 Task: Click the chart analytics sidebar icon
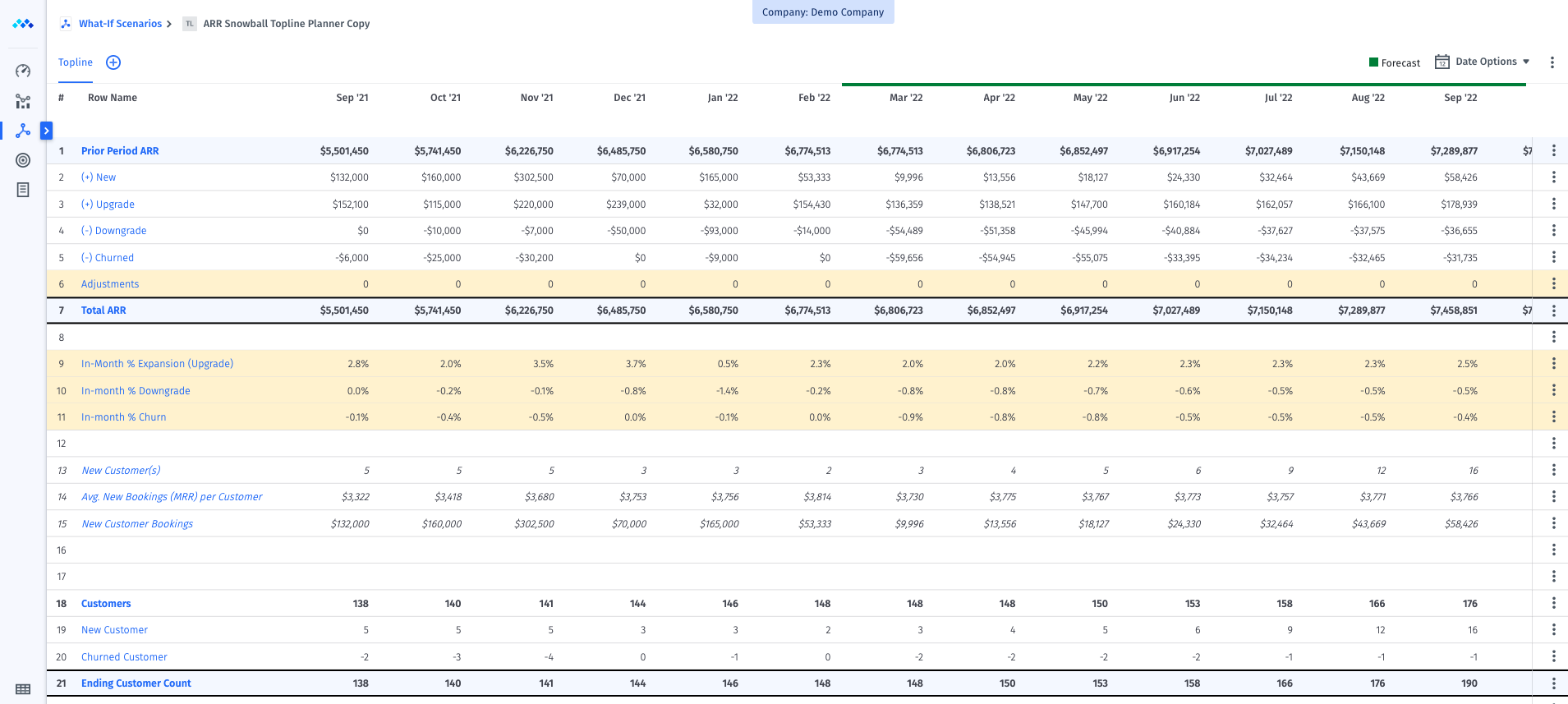(23, 102)
